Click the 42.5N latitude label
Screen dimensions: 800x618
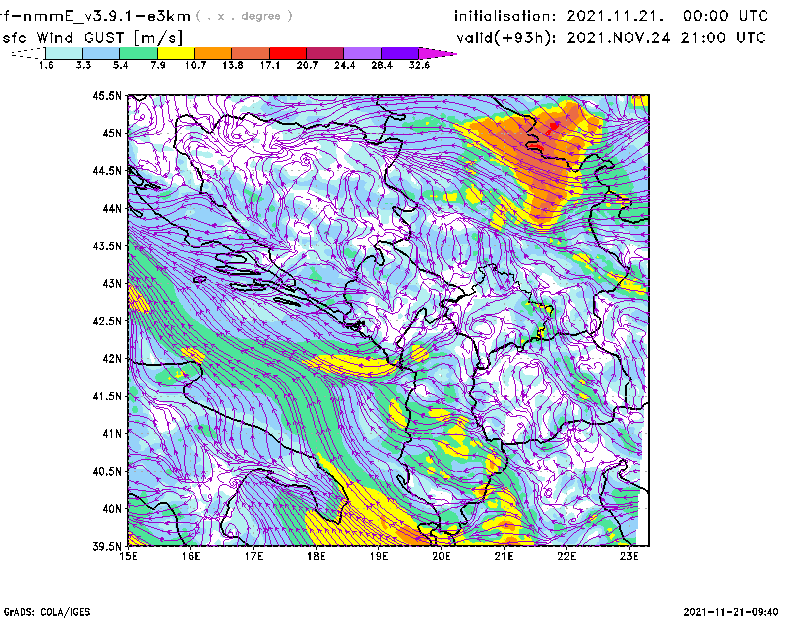pyautogui.click(x=107, y=321)
